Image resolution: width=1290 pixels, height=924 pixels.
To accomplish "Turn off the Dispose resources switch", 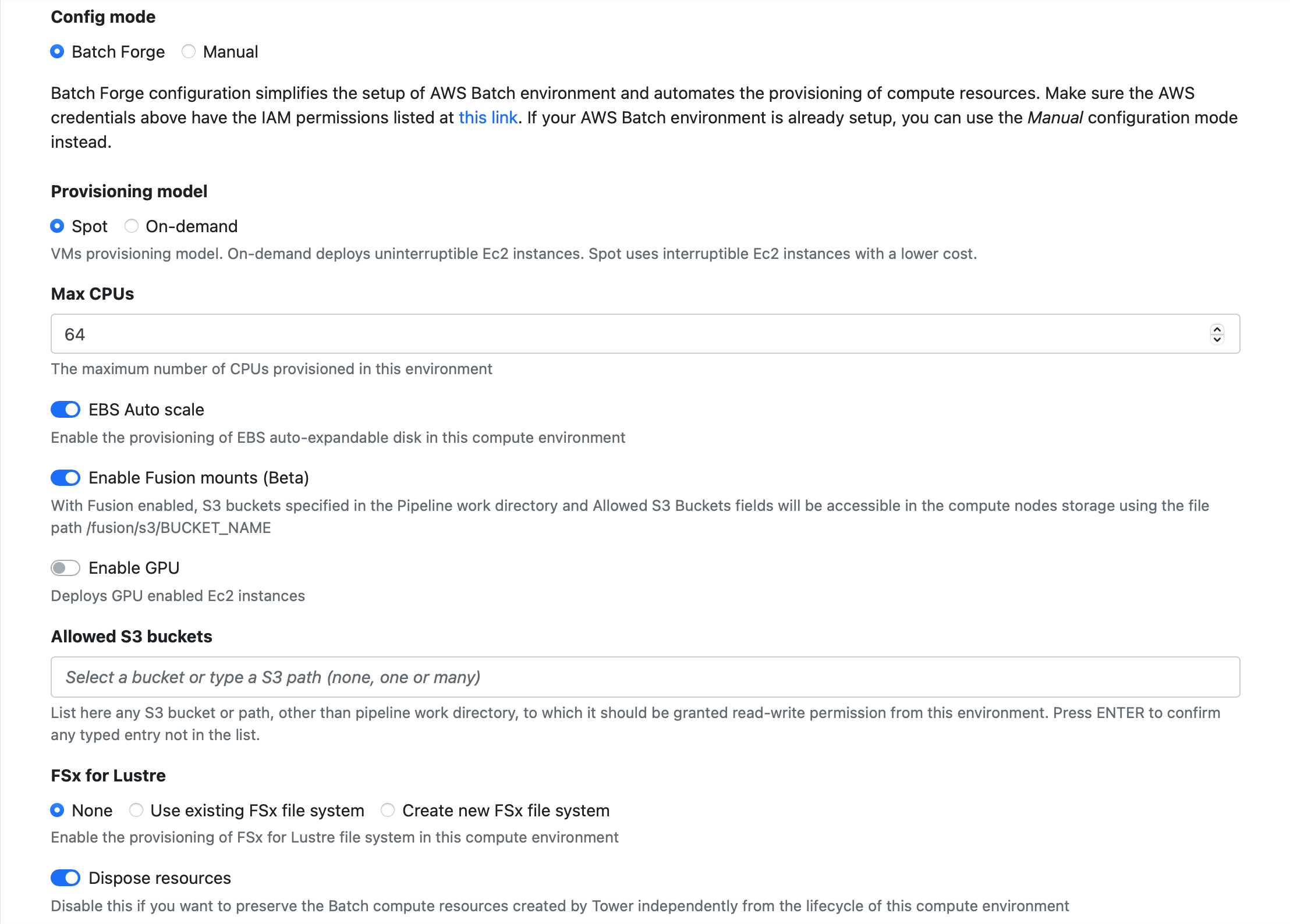I will tap(65, 878).
